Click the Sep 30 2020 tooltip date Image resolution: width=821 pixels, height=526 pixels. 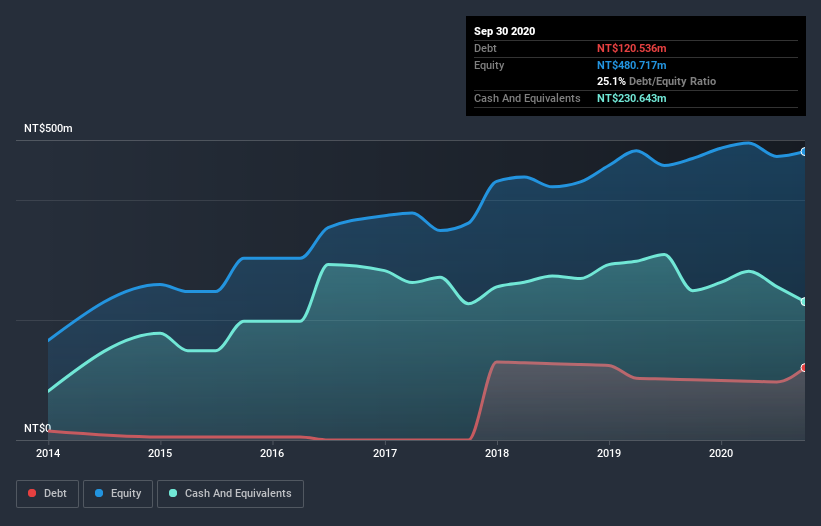point(505,31)
